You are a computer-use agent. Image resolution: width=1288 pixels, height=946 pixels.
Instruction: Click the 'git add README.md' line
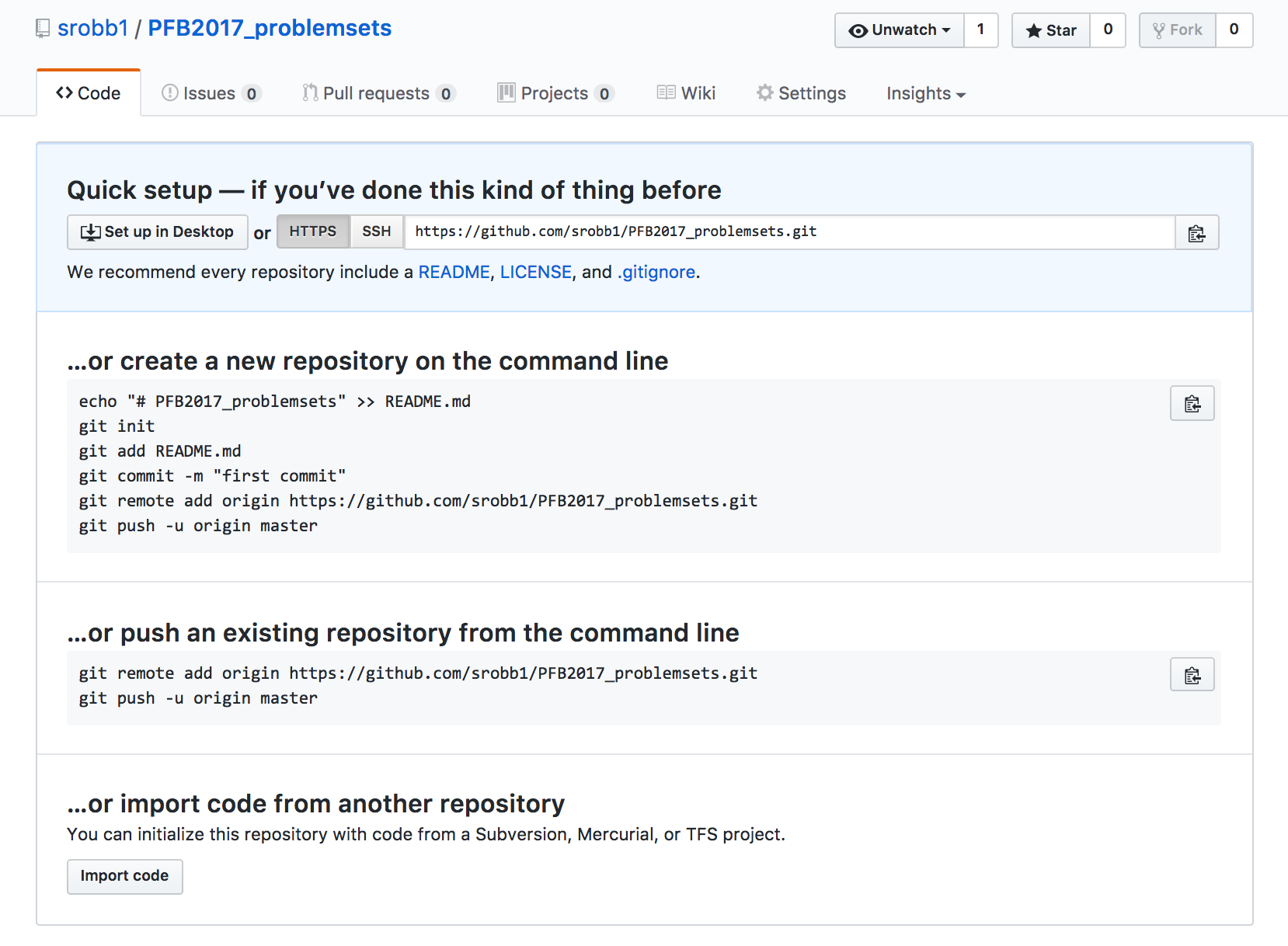point(160,451)
